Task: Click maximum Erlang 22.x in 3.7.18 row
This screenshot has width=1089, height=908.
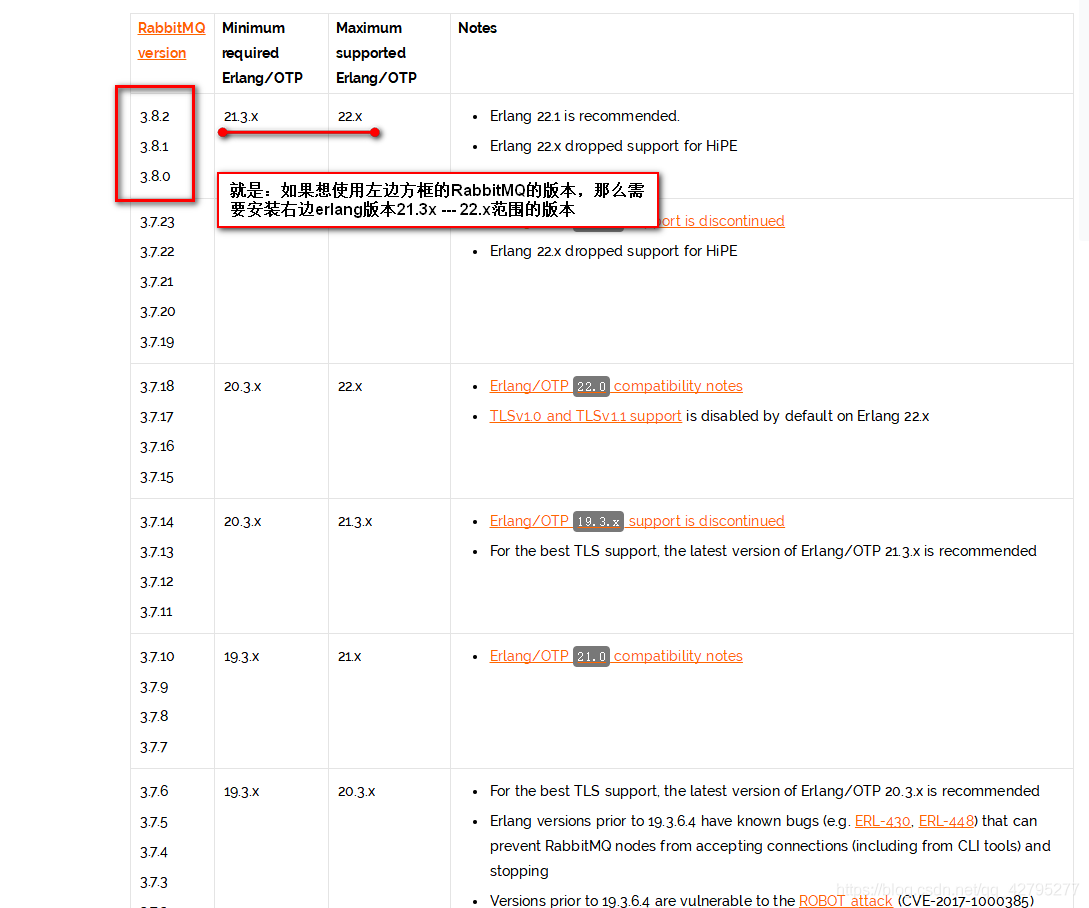Action: [x=350, y=386]
